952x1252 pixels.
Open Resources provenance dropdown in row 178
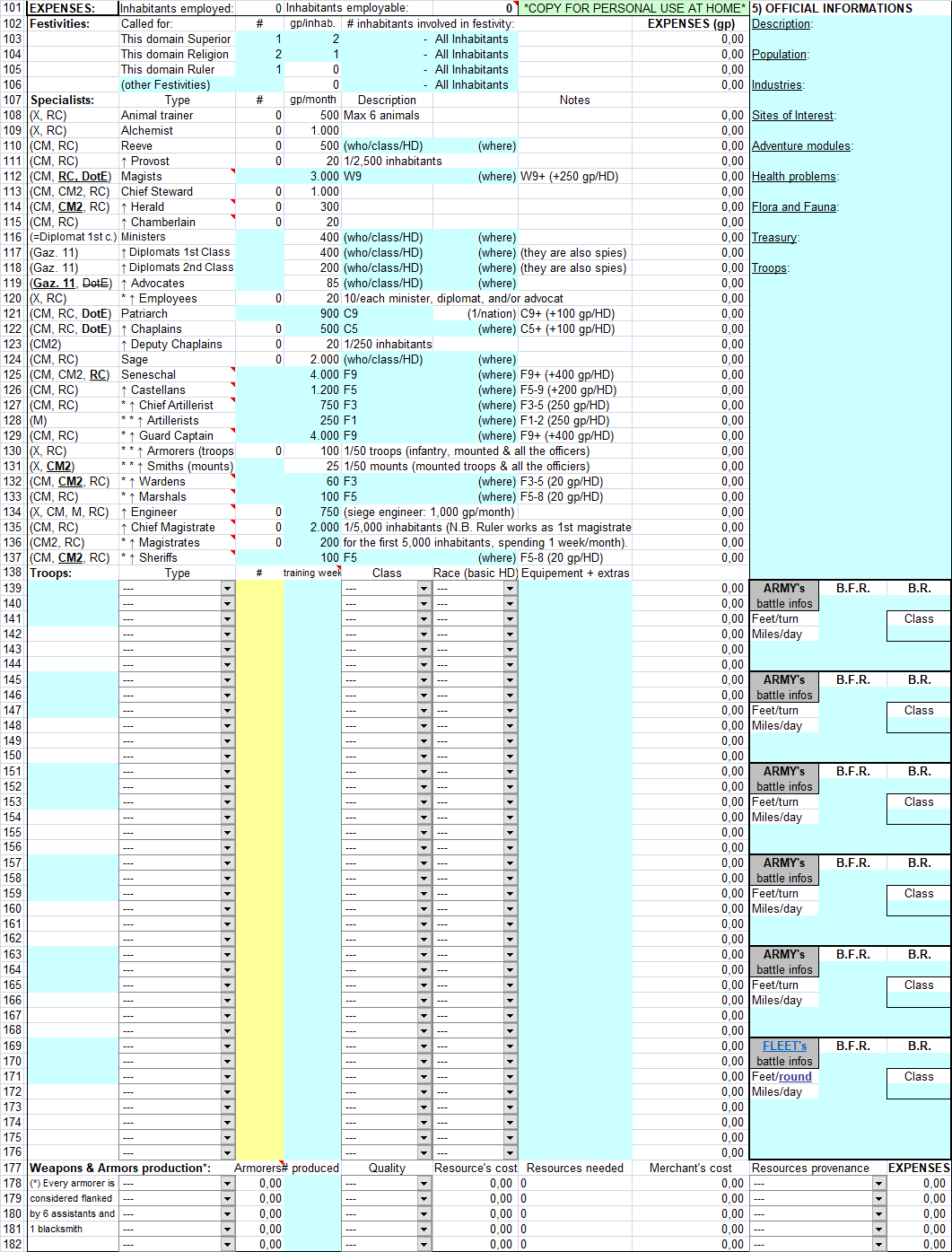point(879,1184)
